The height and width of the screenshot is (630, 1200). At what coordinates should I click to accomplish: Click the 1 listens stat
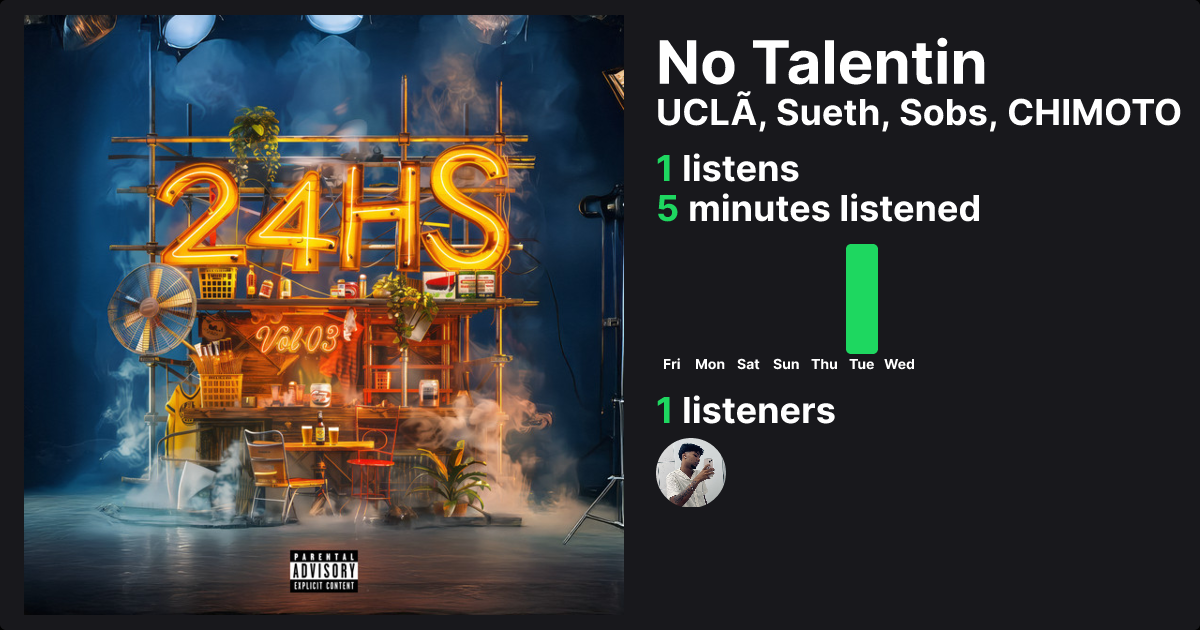pyautogui.click(x=728, y=169)
